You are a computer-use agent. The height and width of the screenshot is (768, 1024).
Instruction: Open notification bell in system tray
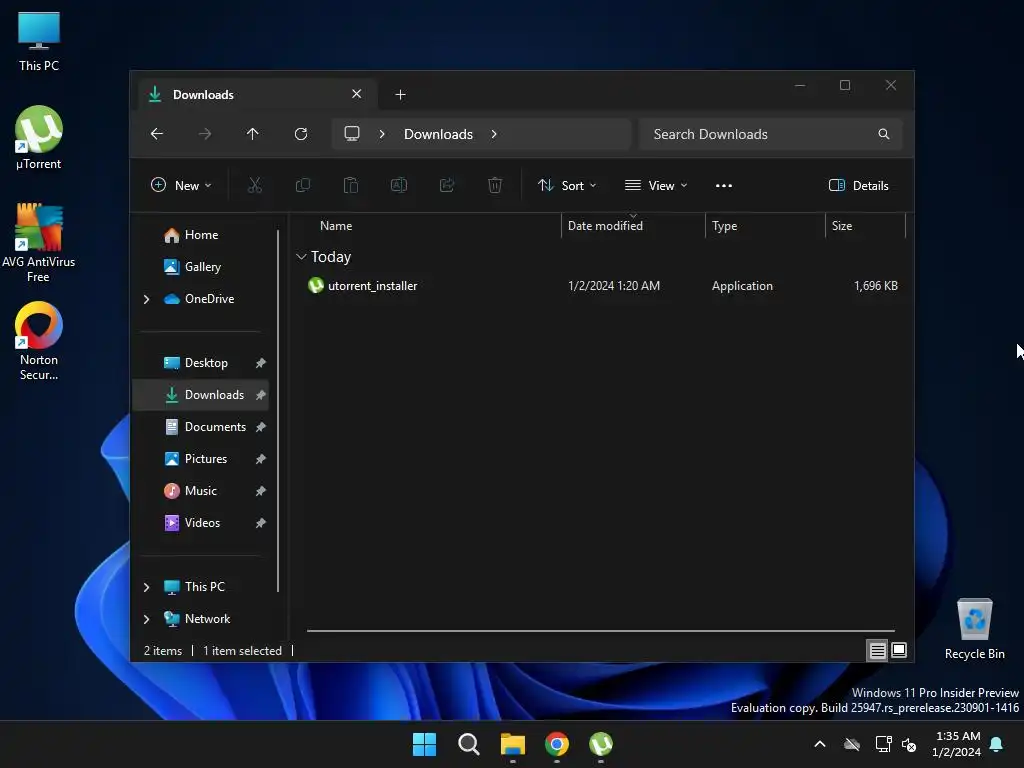click(997, 744)
